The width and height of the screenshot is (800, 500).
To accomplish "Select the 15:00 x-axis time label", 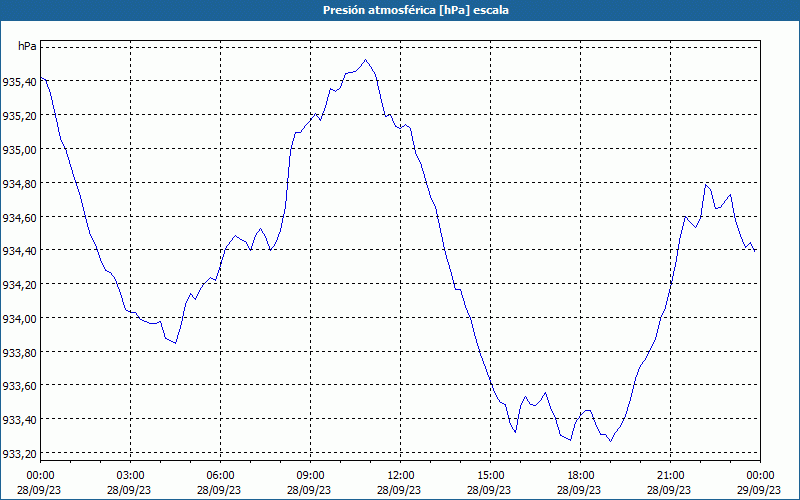I will [490, 476].
